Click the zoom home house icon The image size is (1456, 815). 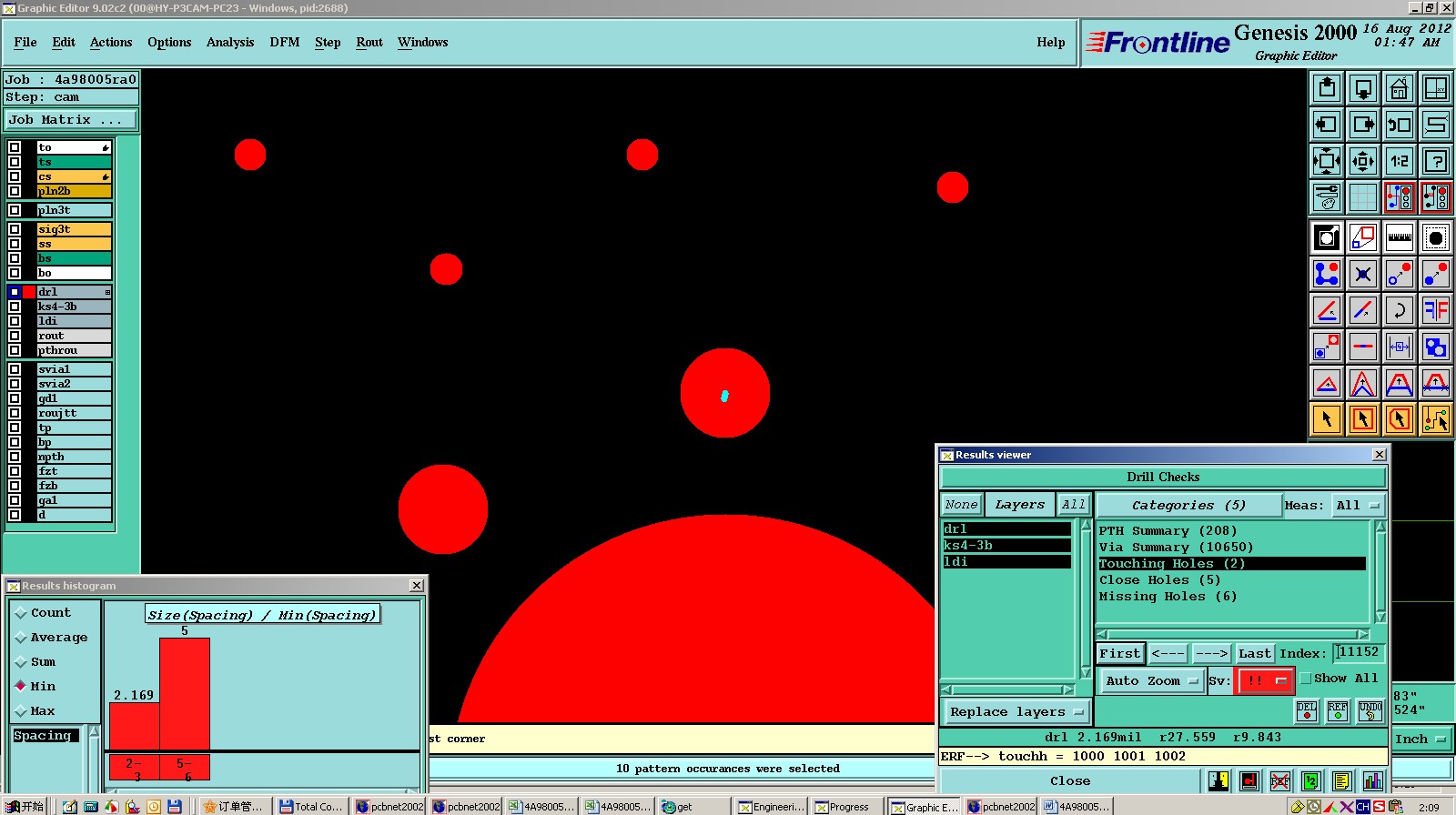pyautogui.click(x=1400, y=88)
